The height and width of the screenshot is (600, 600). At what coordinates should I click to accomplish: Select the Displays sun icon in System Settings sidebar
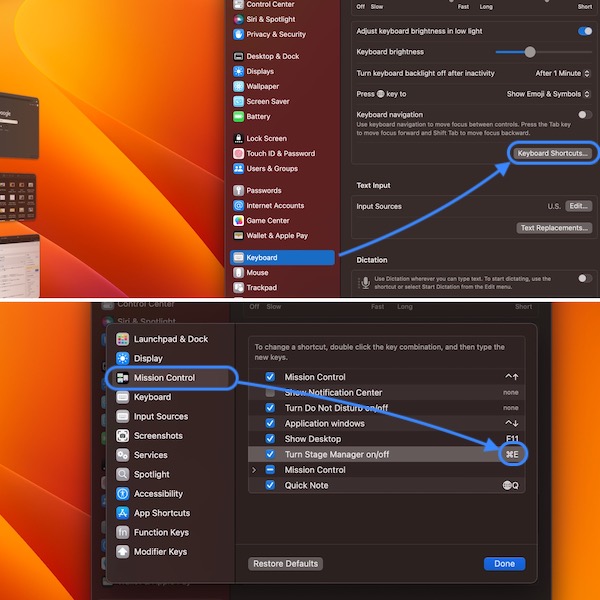tap(238, 71)
